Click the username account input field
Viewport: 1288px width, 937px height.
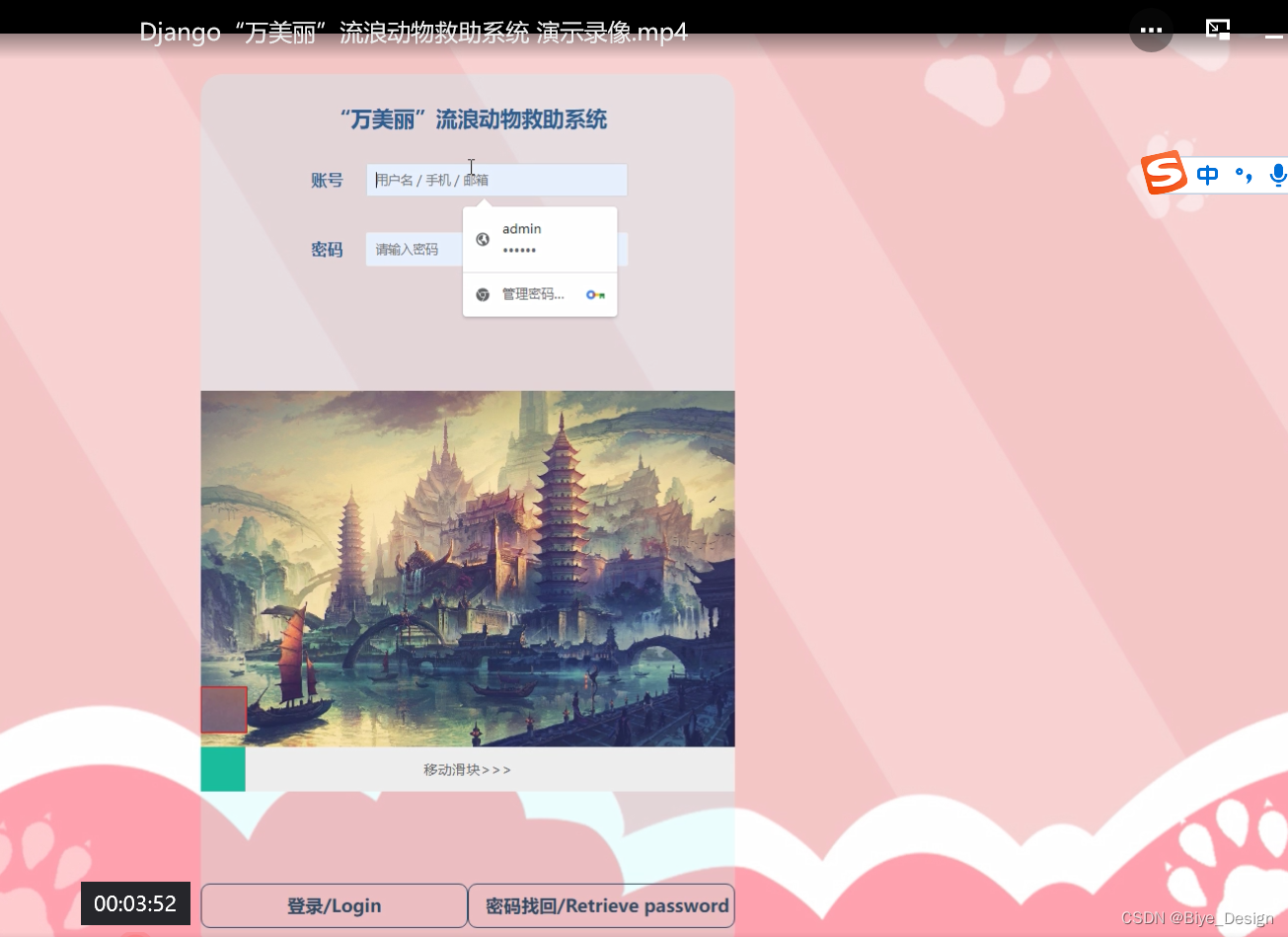point(496,180)
